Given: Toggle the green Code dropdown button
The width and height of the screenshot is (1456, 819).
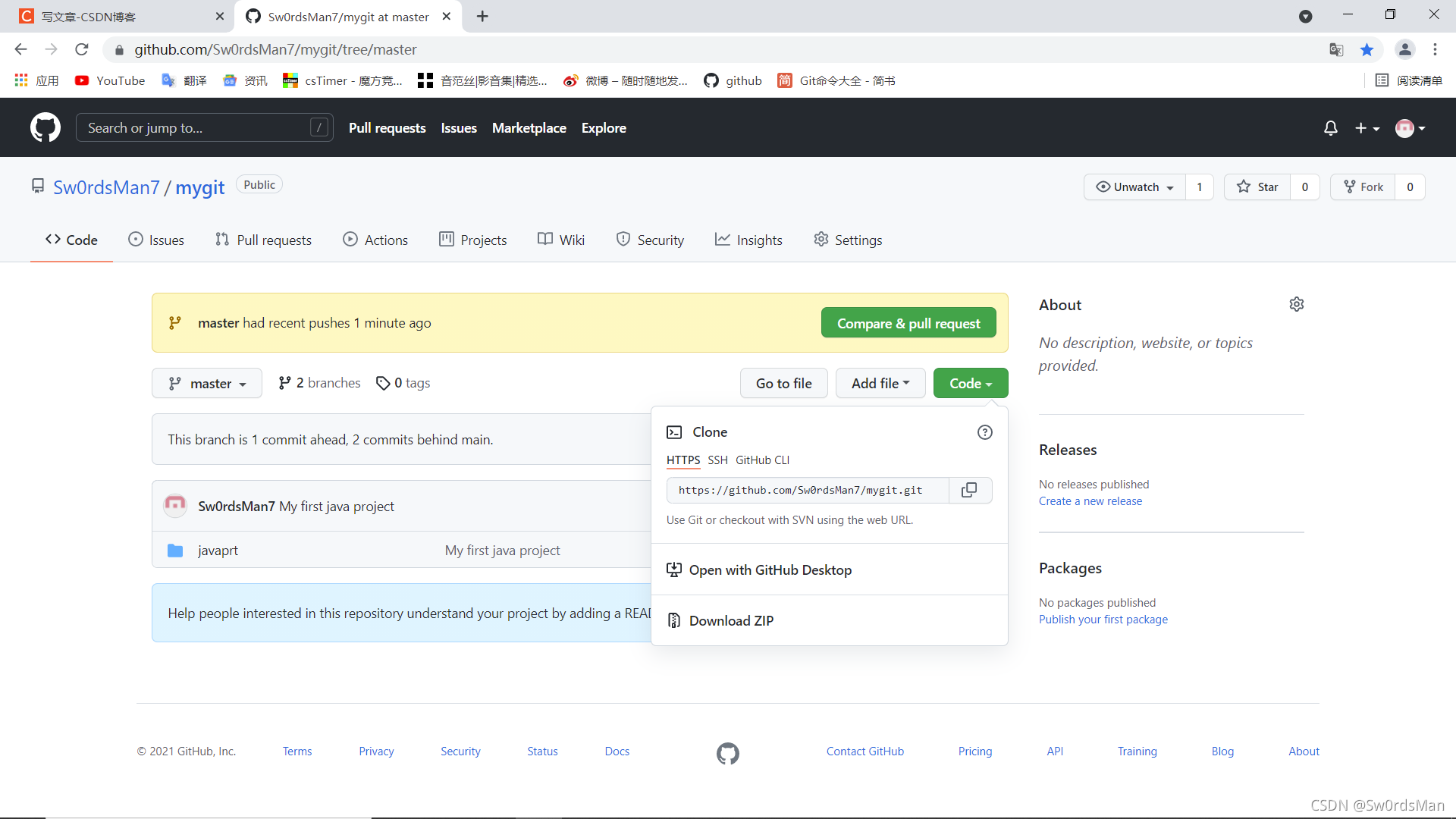Looking at the screenshot, I should [x=971, y=383].
